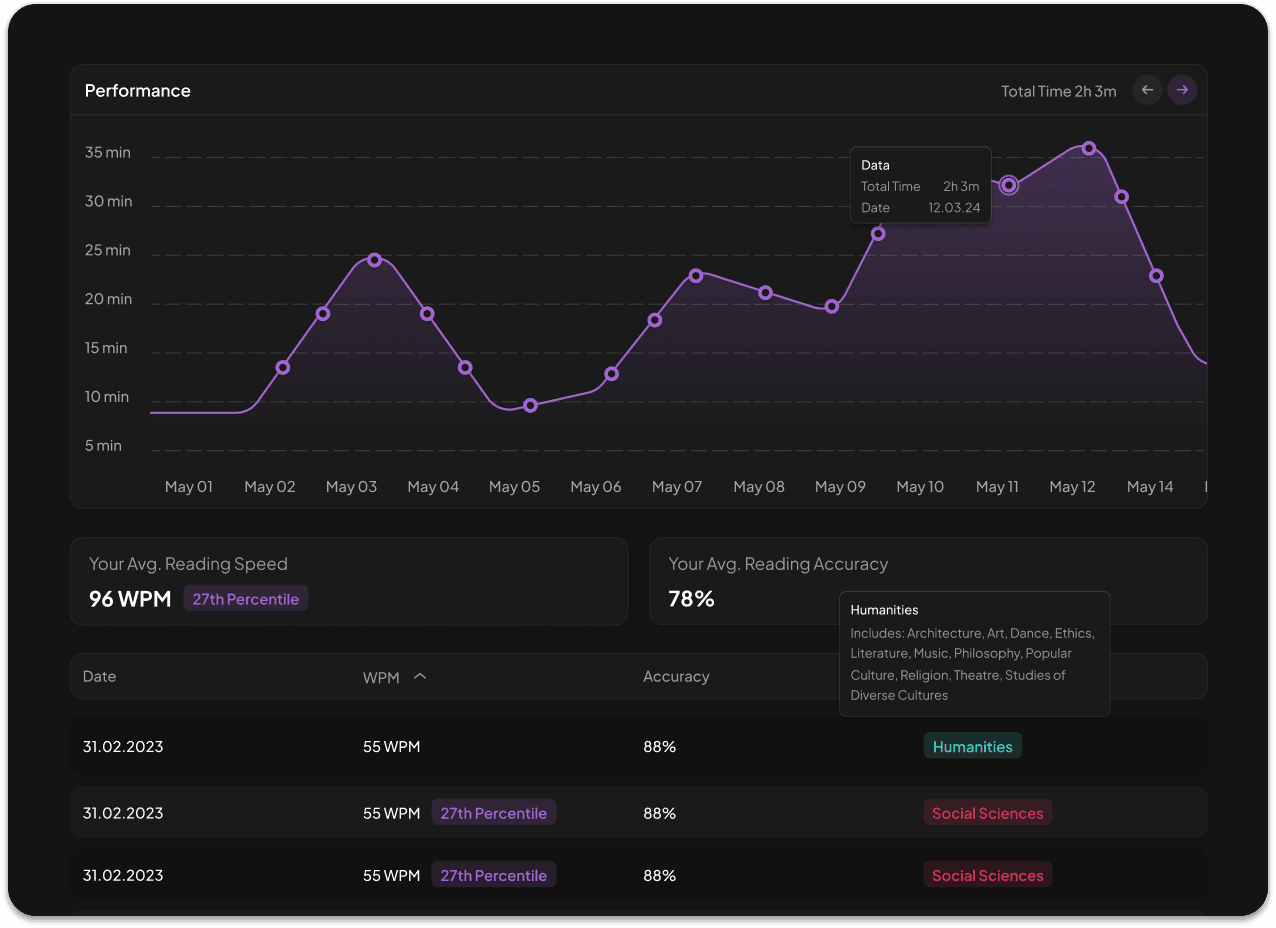Click the 78% average accuracy value
Screen dimensions: 1276x928
pos(691,599)
